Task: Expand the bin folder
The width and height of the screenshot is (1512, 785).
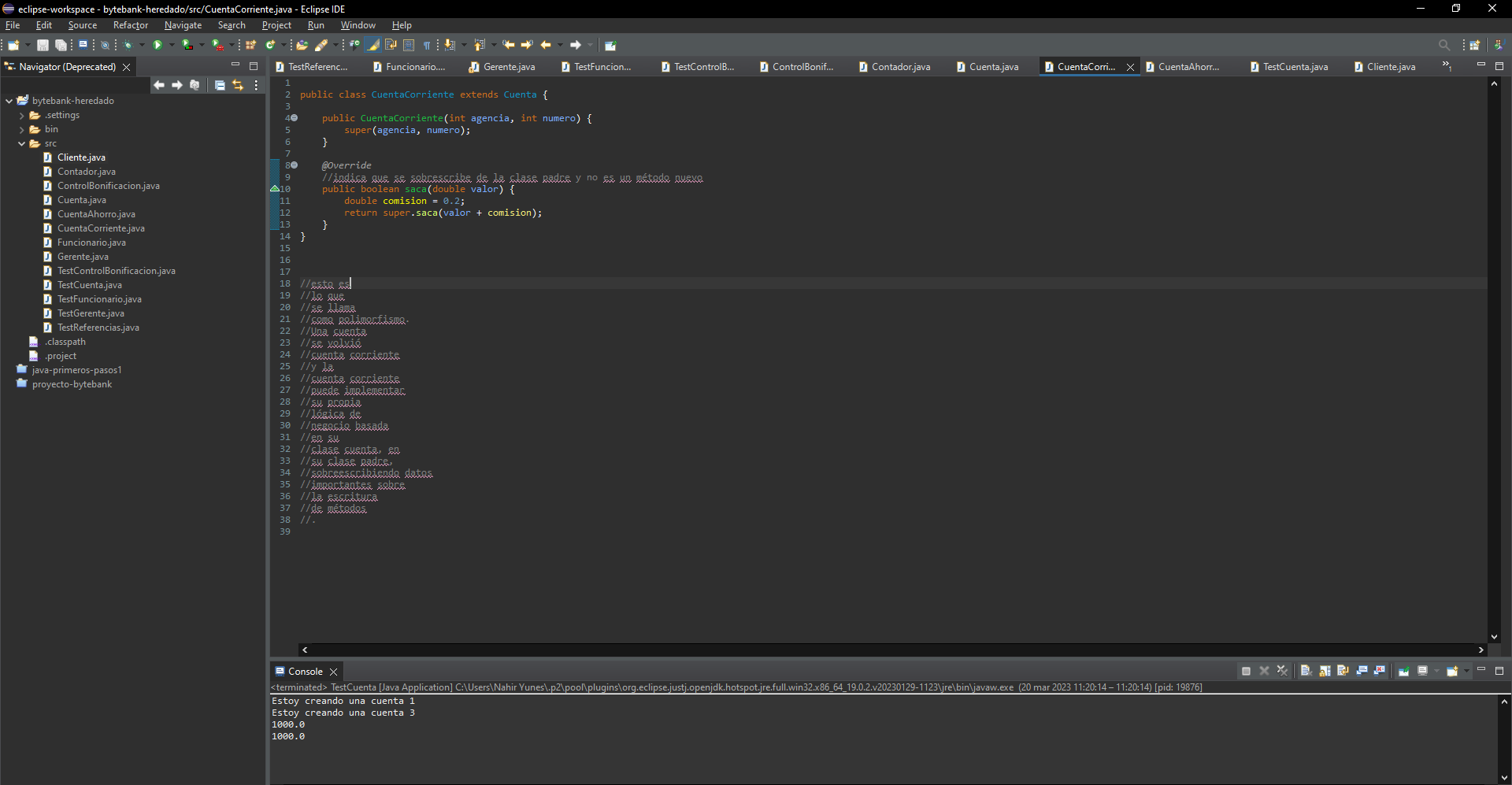Action: [22, 130]
